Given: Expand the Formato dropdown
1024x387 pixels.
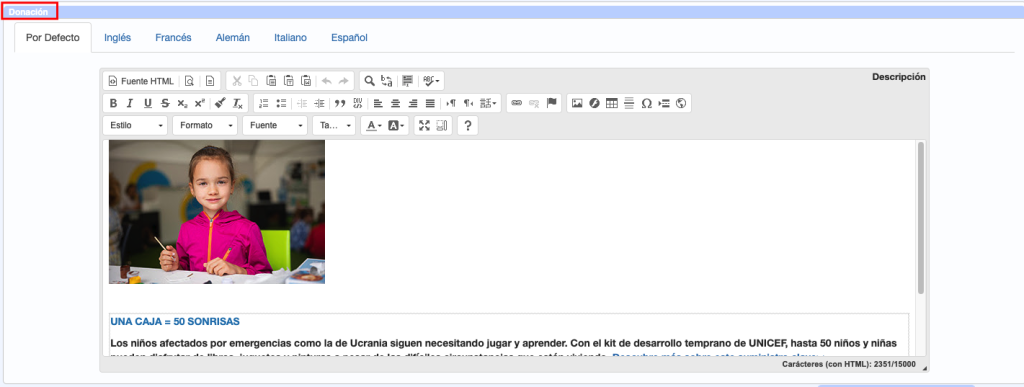Looking at the screenshot, I should point(205,125).
